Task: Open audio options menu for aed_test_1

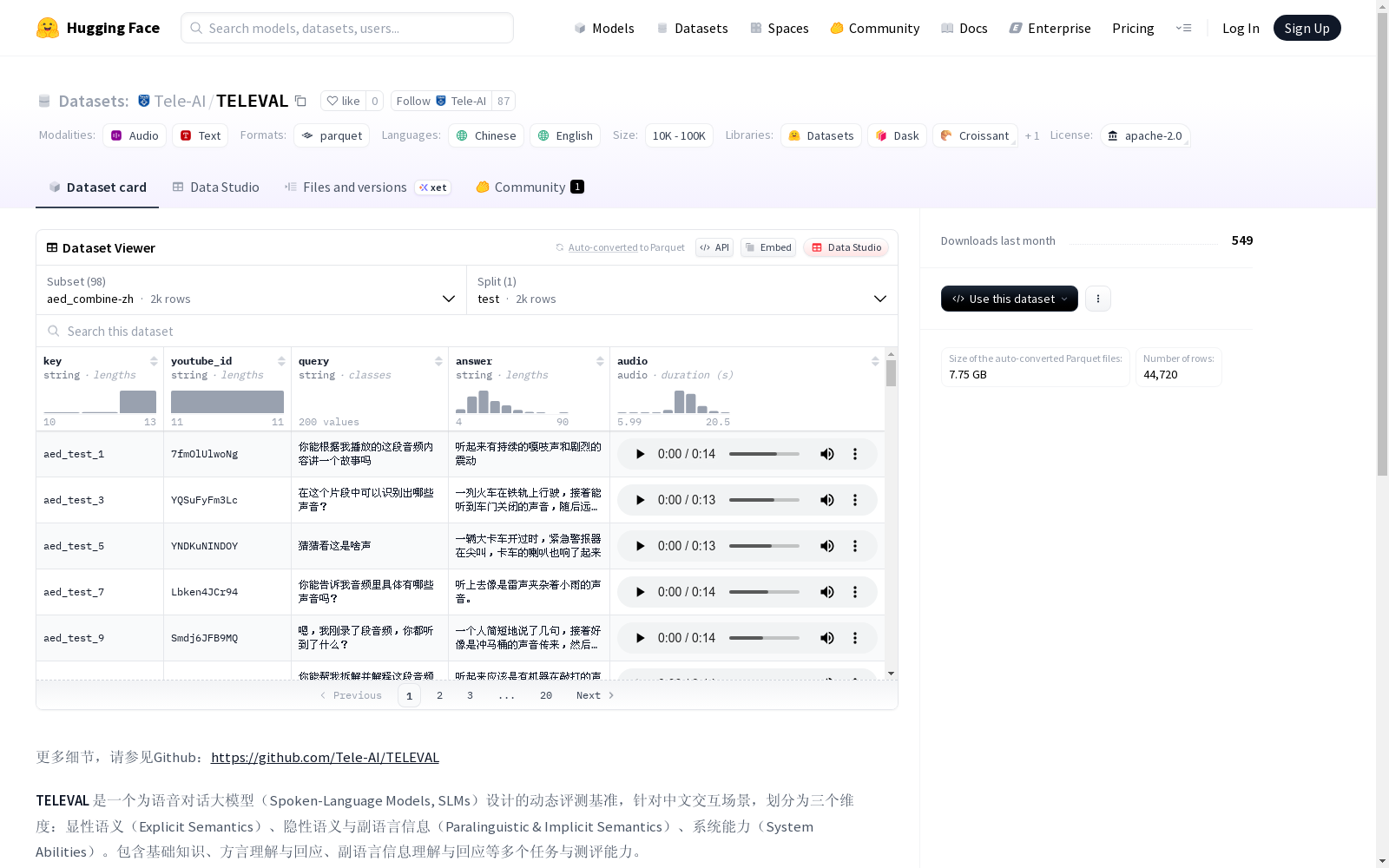Action: [x=855, y=454]
